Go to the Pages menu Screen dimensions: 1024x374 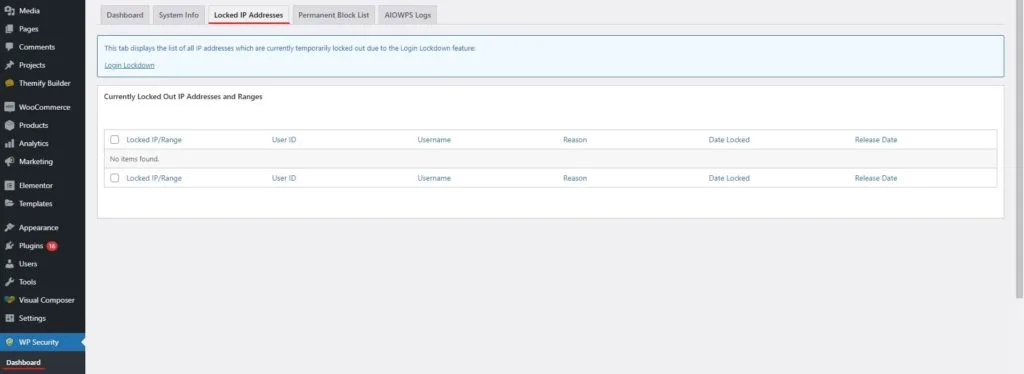28,29
